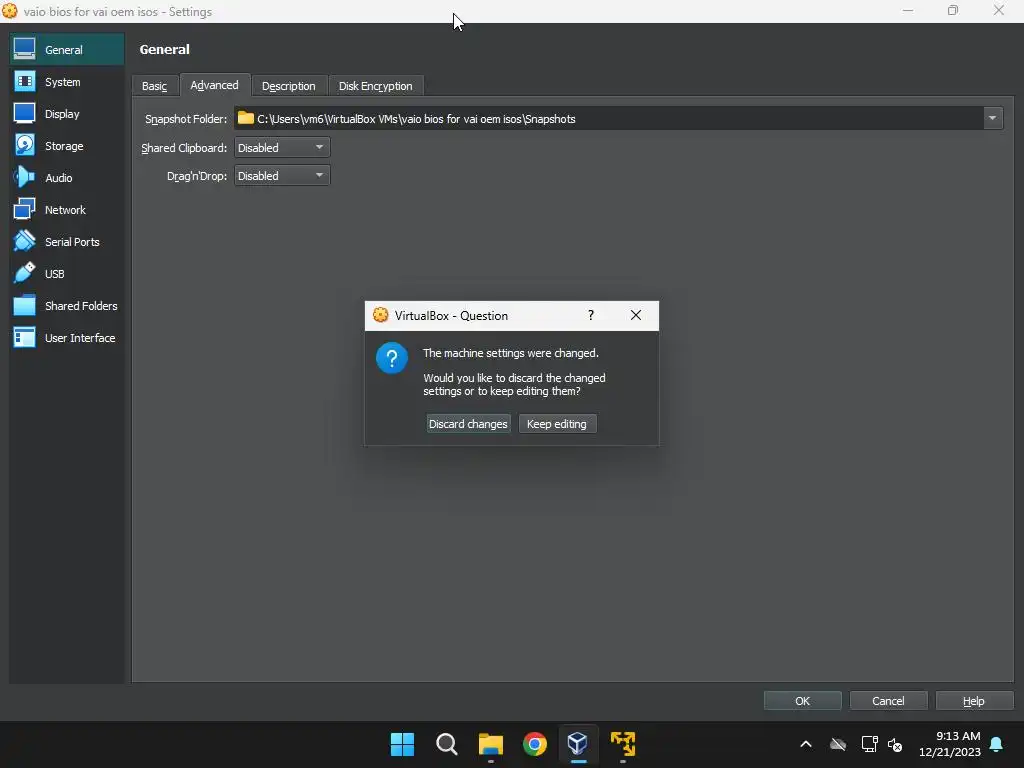Click the Serial Ports label text
1024x768 pixels.
(72, 242)
